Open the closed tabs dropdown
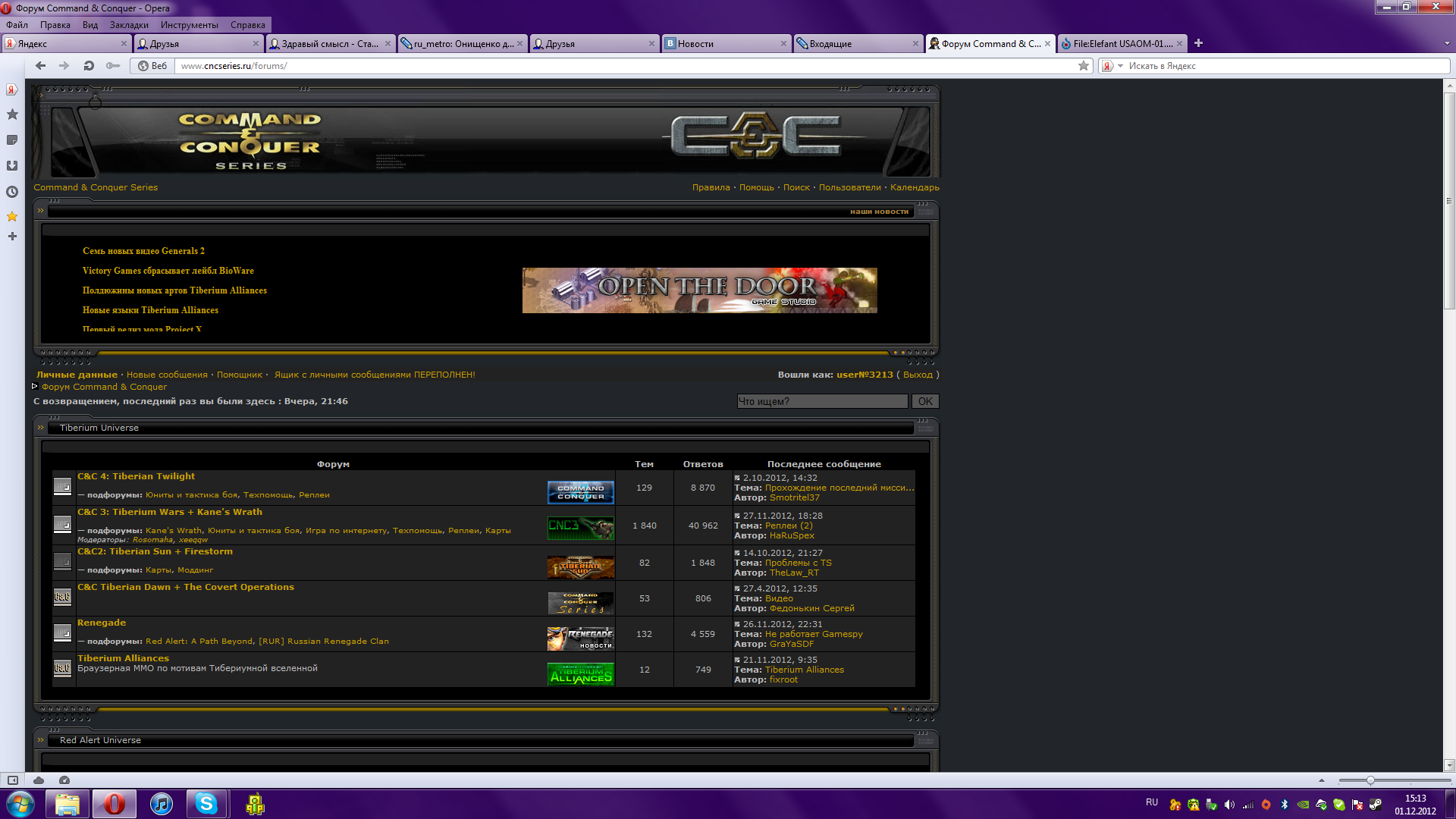 coord(1446,44)
